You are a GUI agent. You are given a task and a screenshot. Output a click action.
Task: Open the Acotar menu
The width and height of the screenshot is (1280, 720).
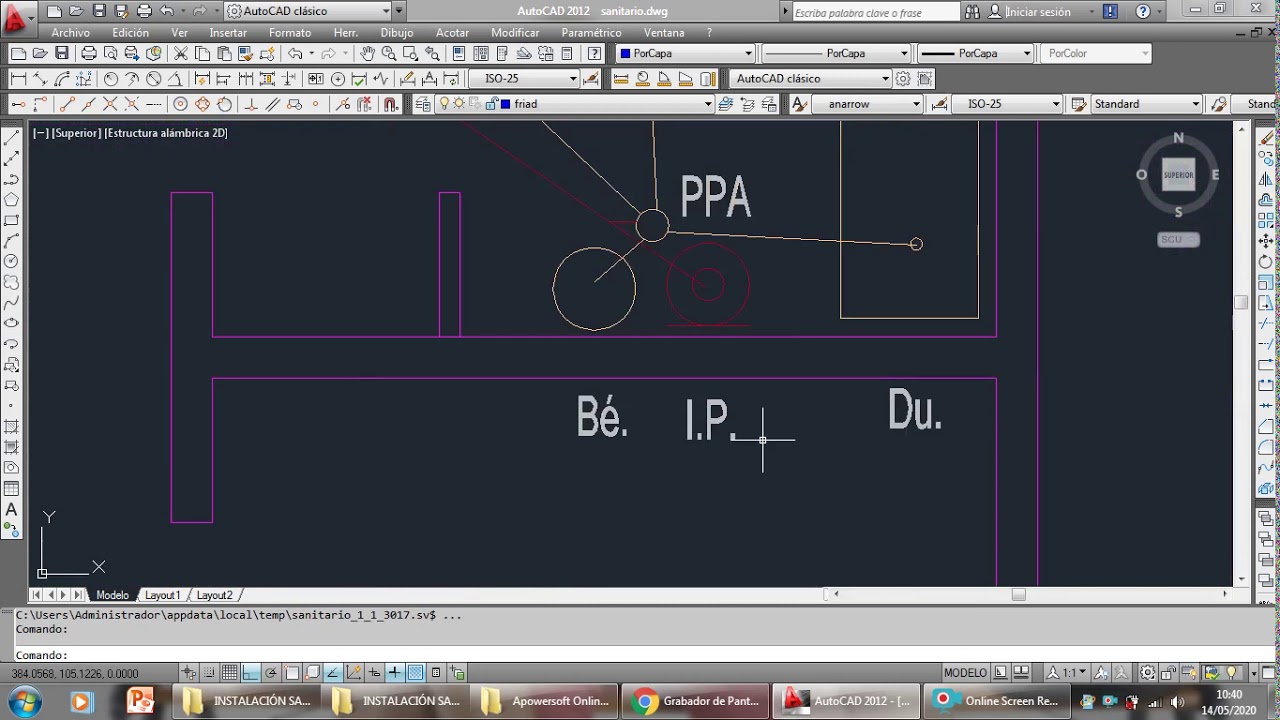click(452, 33)
